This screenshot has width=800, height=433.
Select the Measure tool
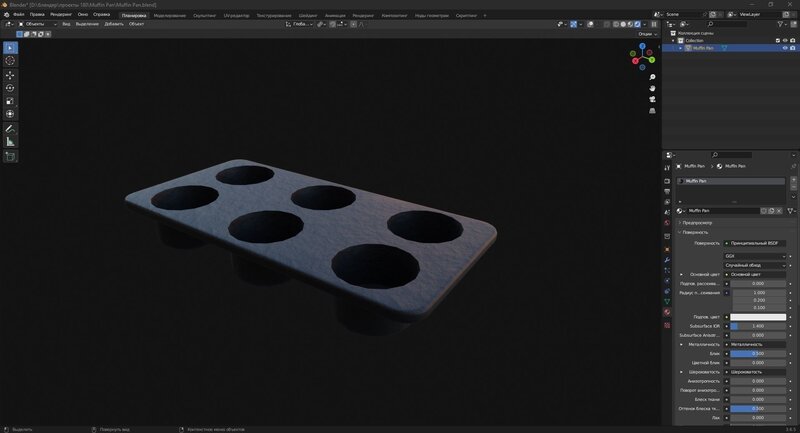[x=10, y=142]
